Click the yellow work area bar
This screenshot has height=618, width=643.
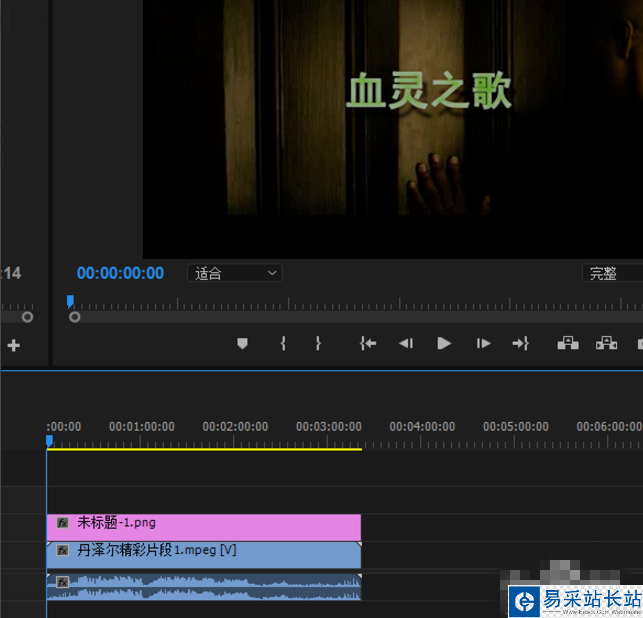tap(204, 449)
